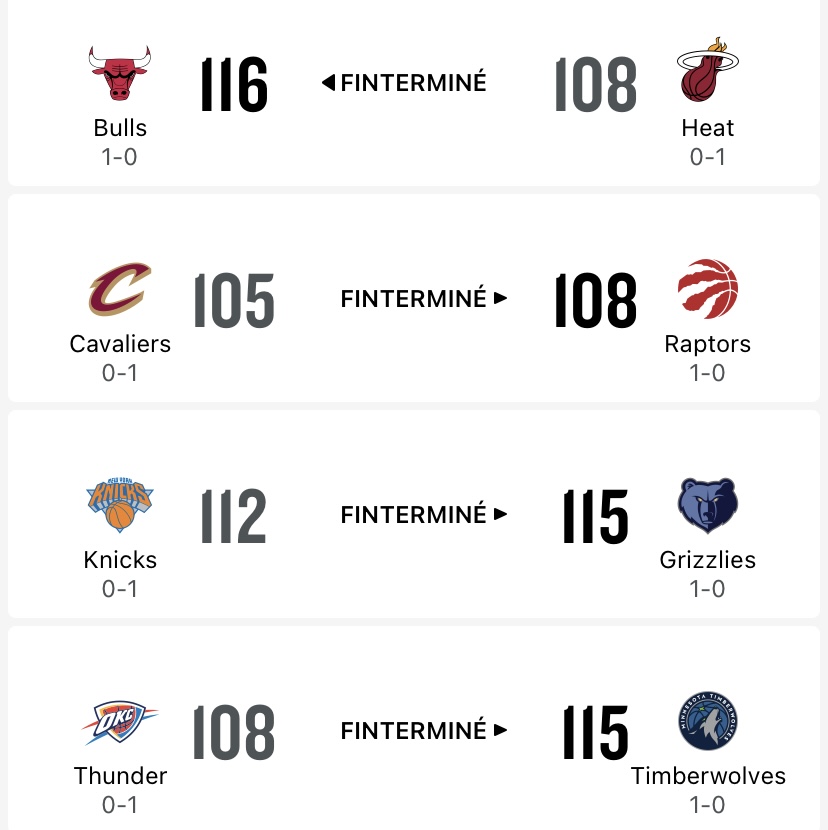This screenshot has width=828, height=830.
Task: Select the Bulls score 116
Action: [234, 84]
